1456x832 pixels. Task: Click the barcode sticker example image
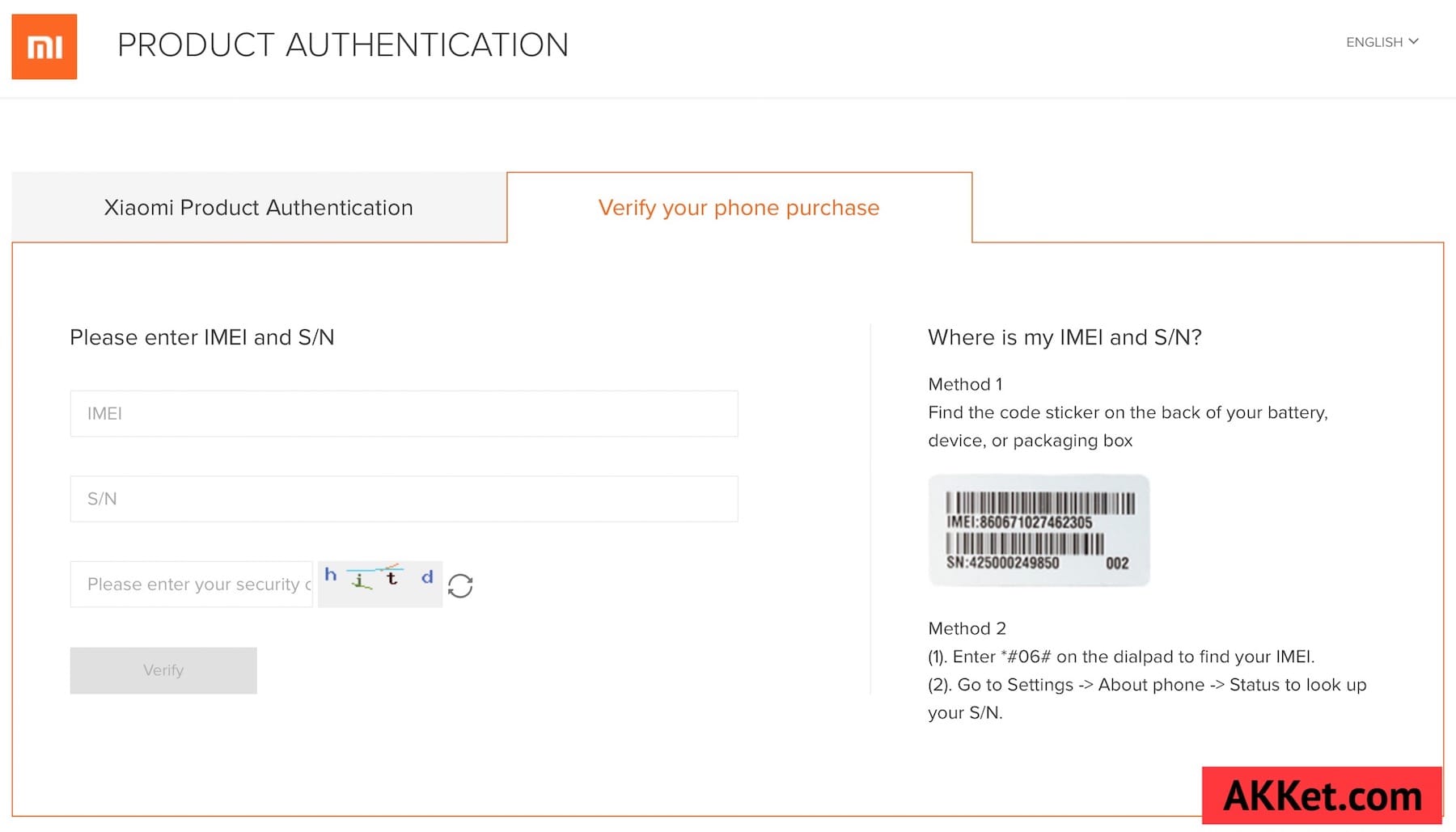pos(1039,530)
